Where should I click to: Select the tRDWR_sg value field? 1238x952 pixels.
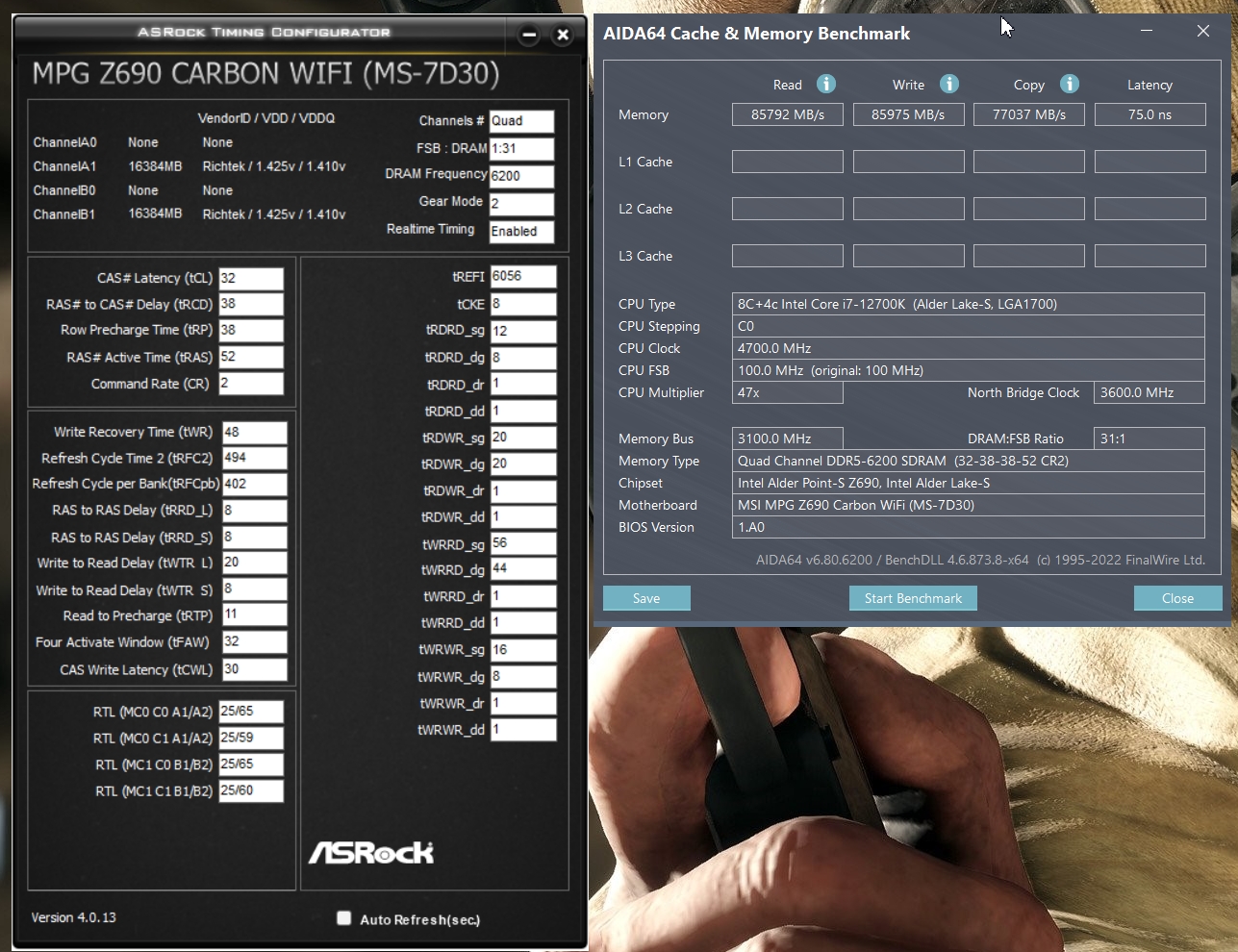pyautogui.click(x=523, y=438)
